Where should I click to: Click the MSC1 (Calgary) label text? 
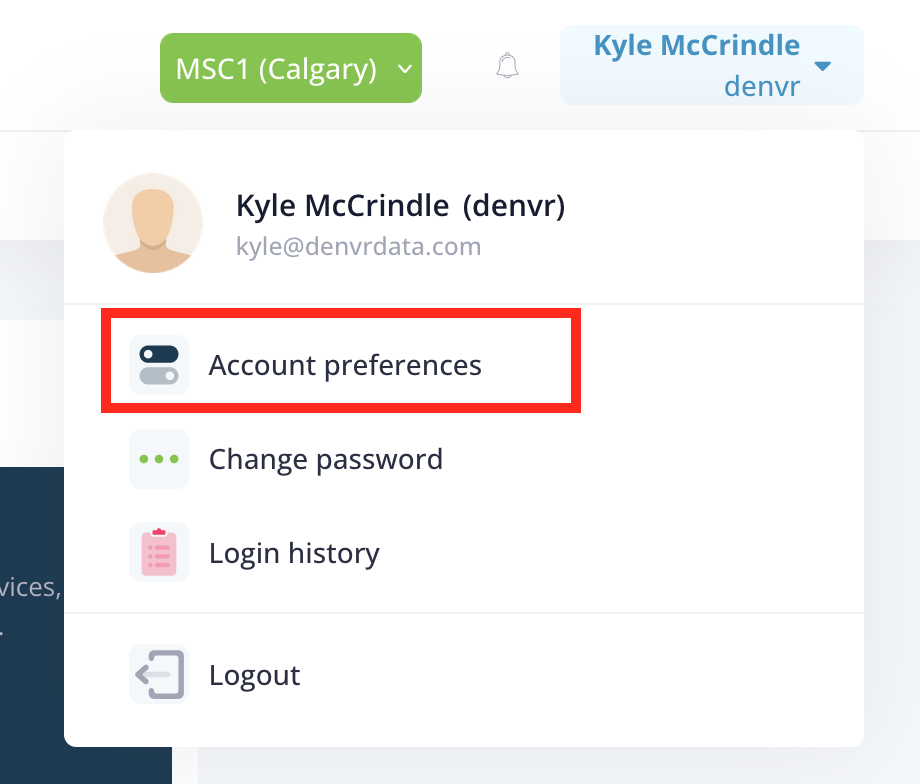[x=276, y=69]
